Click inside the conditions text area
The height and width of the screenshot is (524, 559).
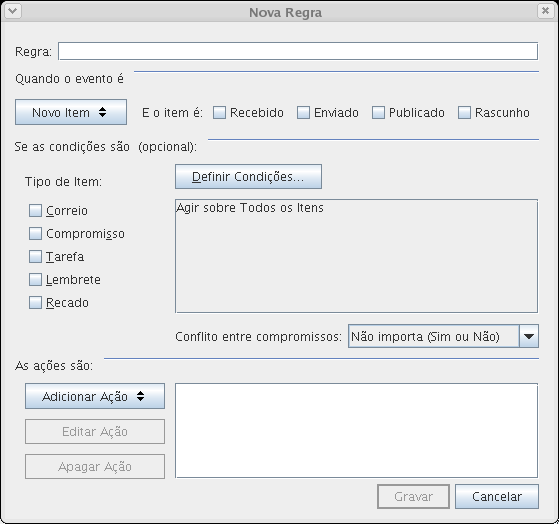pos(357,256)
